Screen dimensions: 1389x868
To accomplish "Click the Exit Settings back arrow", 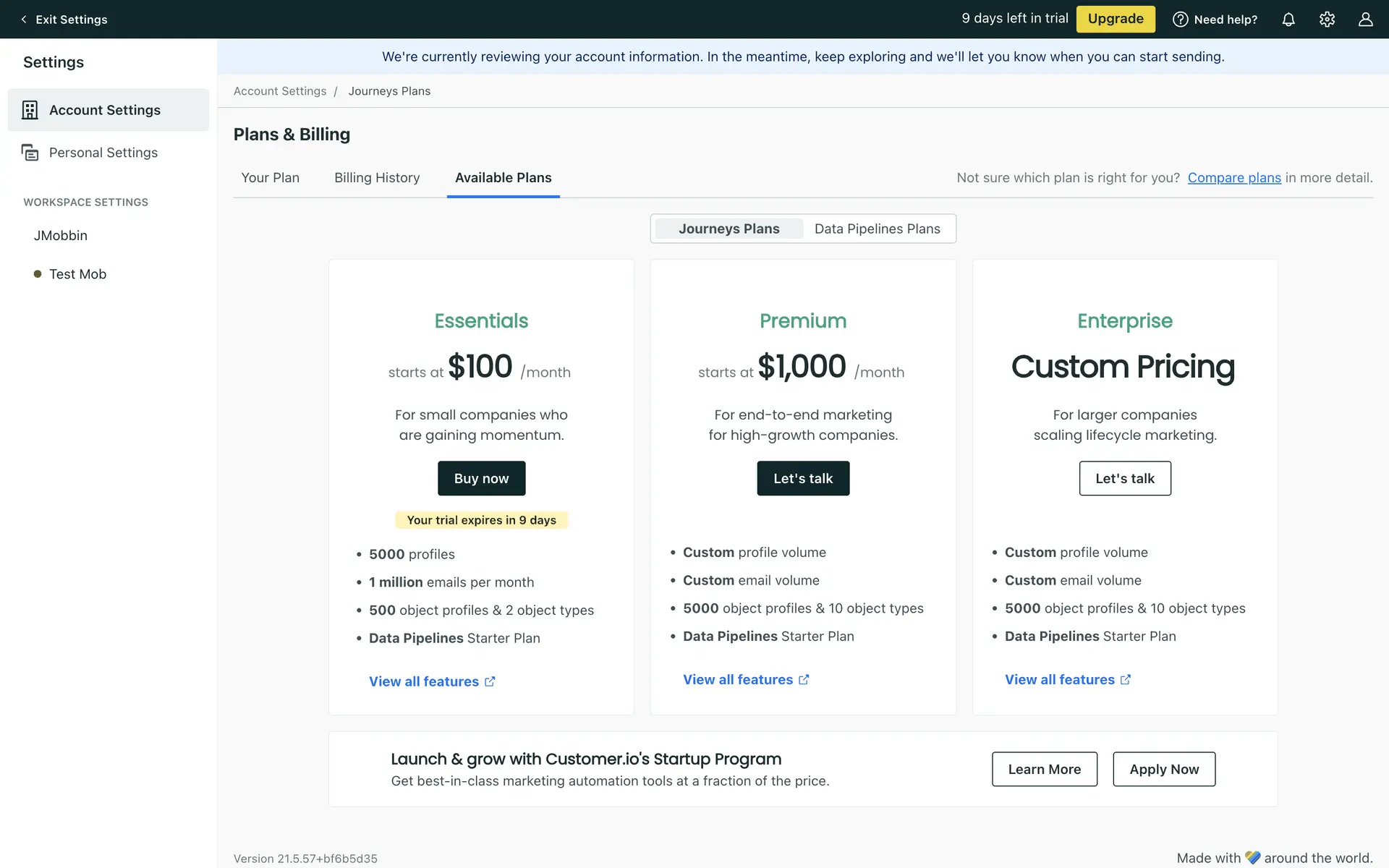I will click(24, 20).
